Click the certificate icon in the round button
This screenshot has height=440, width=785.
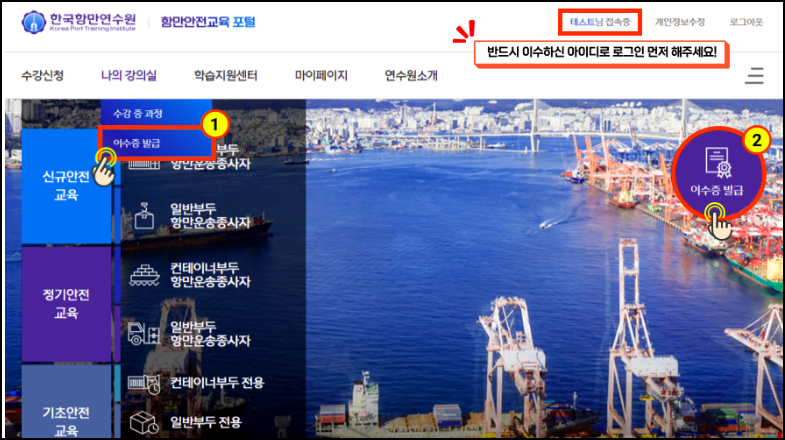tap(717, 163)
